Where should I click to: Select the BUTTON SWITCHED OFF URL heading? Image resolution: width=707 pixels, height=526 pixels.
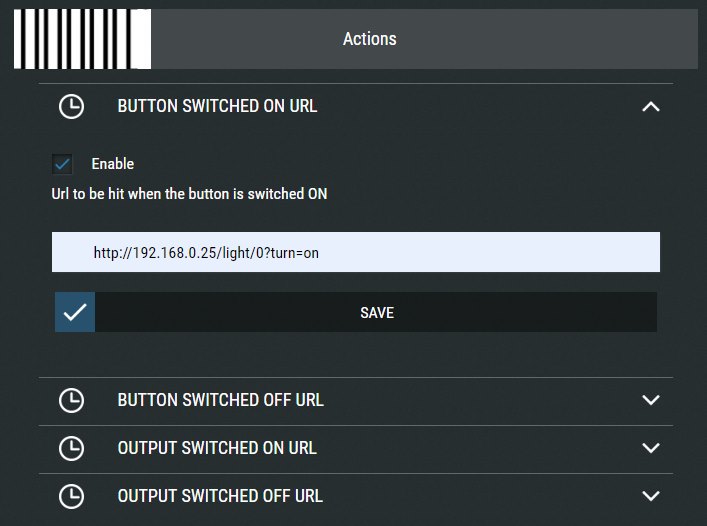[220, 400]
